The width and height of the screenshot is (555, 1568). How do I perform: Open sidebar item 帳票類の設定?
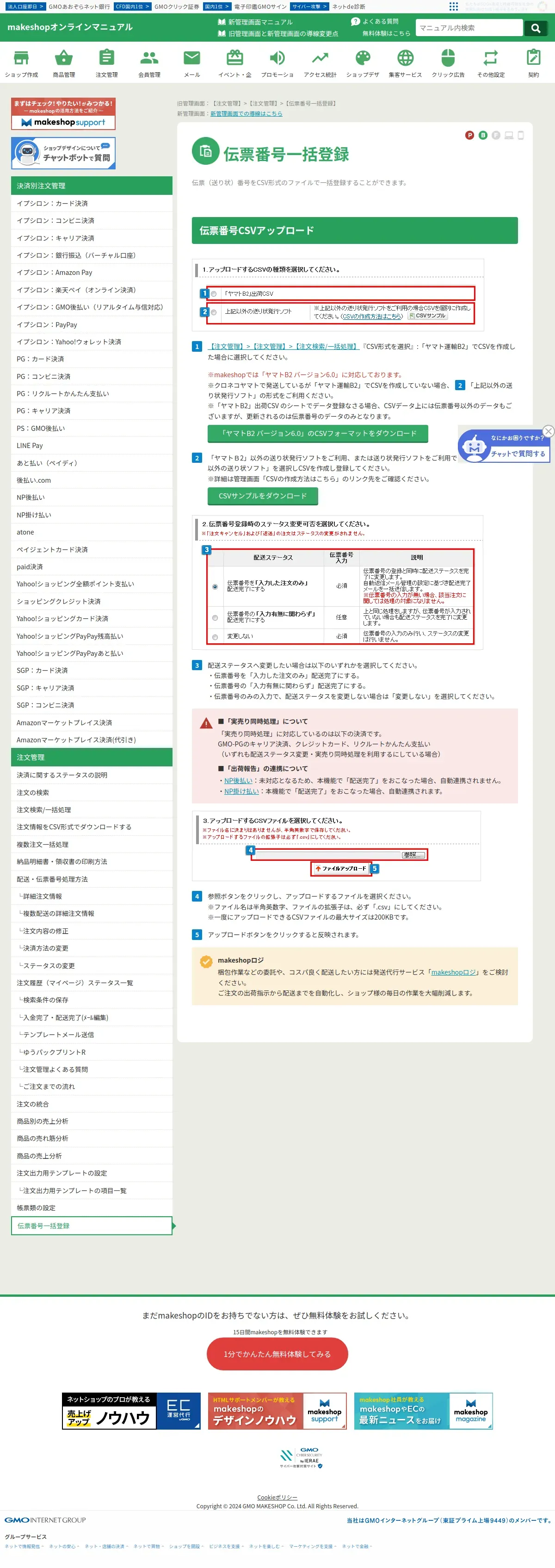point(91,1207)
